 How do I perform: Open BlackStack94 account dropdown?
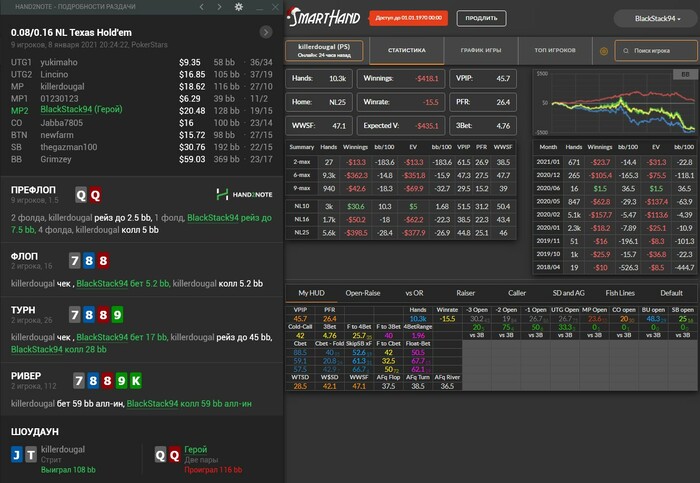point(655,19)
